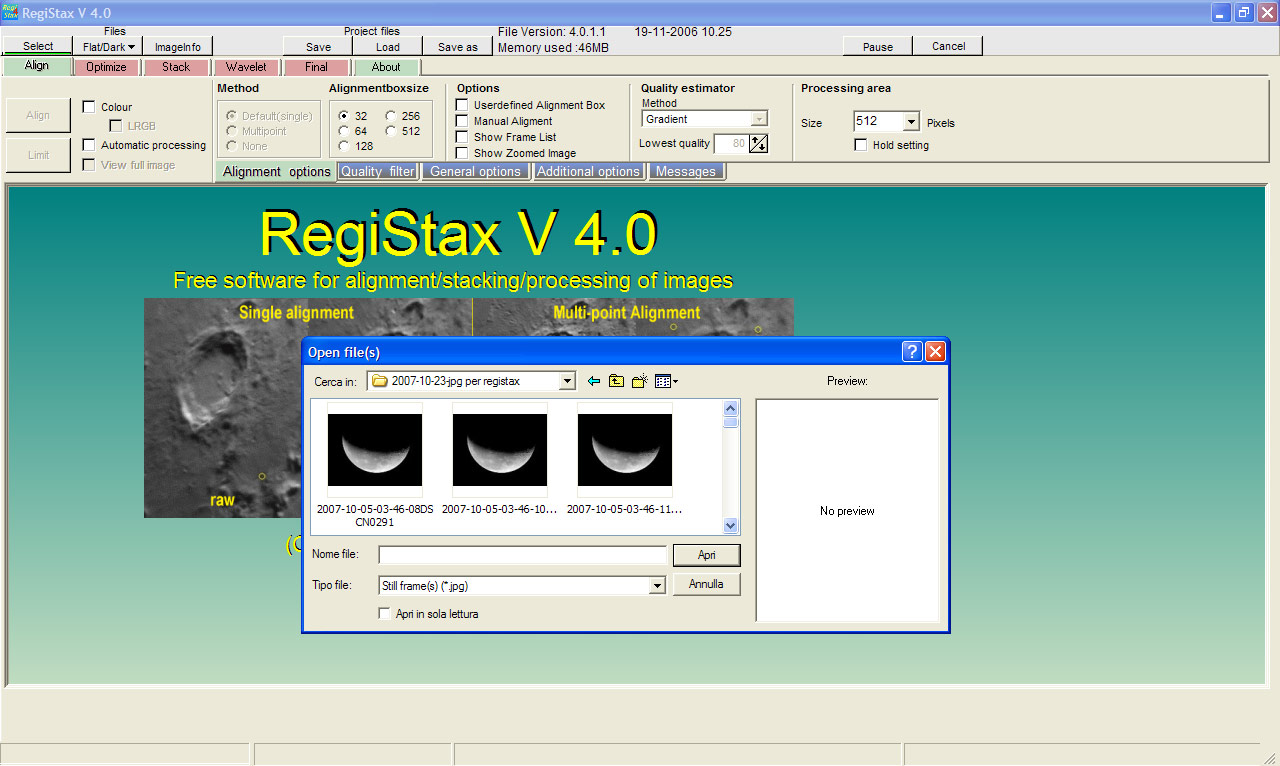Open the Stack tab
This screenshot has height=766, width=1280.
[x=176, y=67]
